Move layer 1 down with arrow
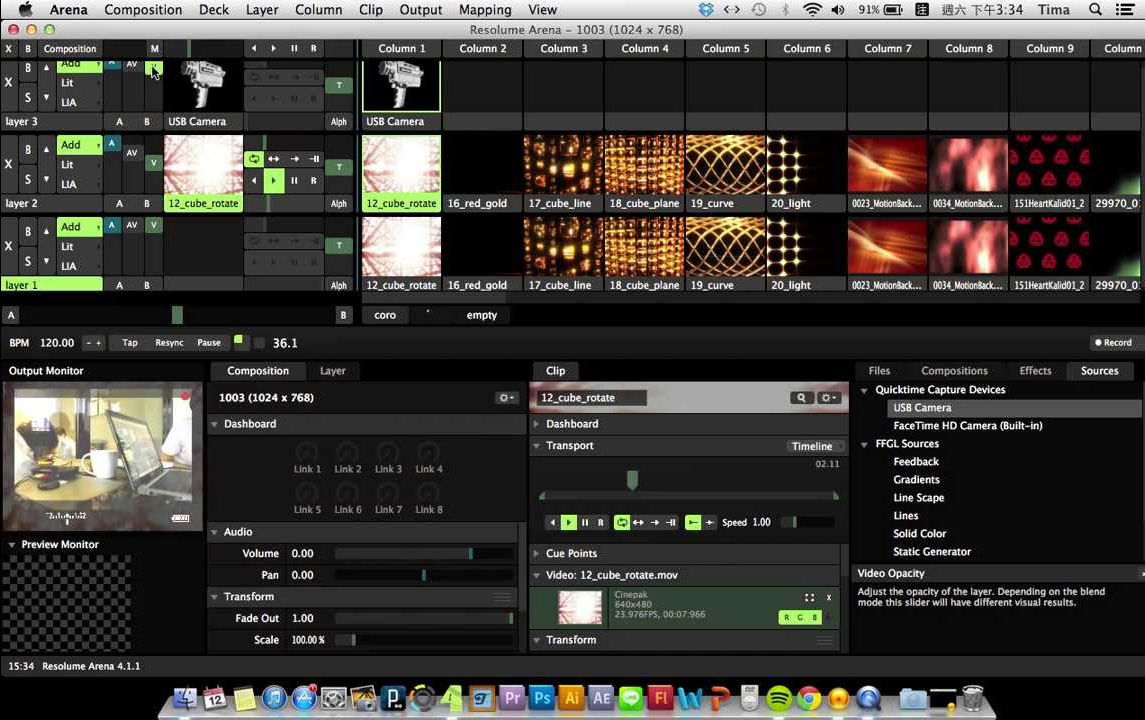This screenshot has width=1145, height=720. 46,261
